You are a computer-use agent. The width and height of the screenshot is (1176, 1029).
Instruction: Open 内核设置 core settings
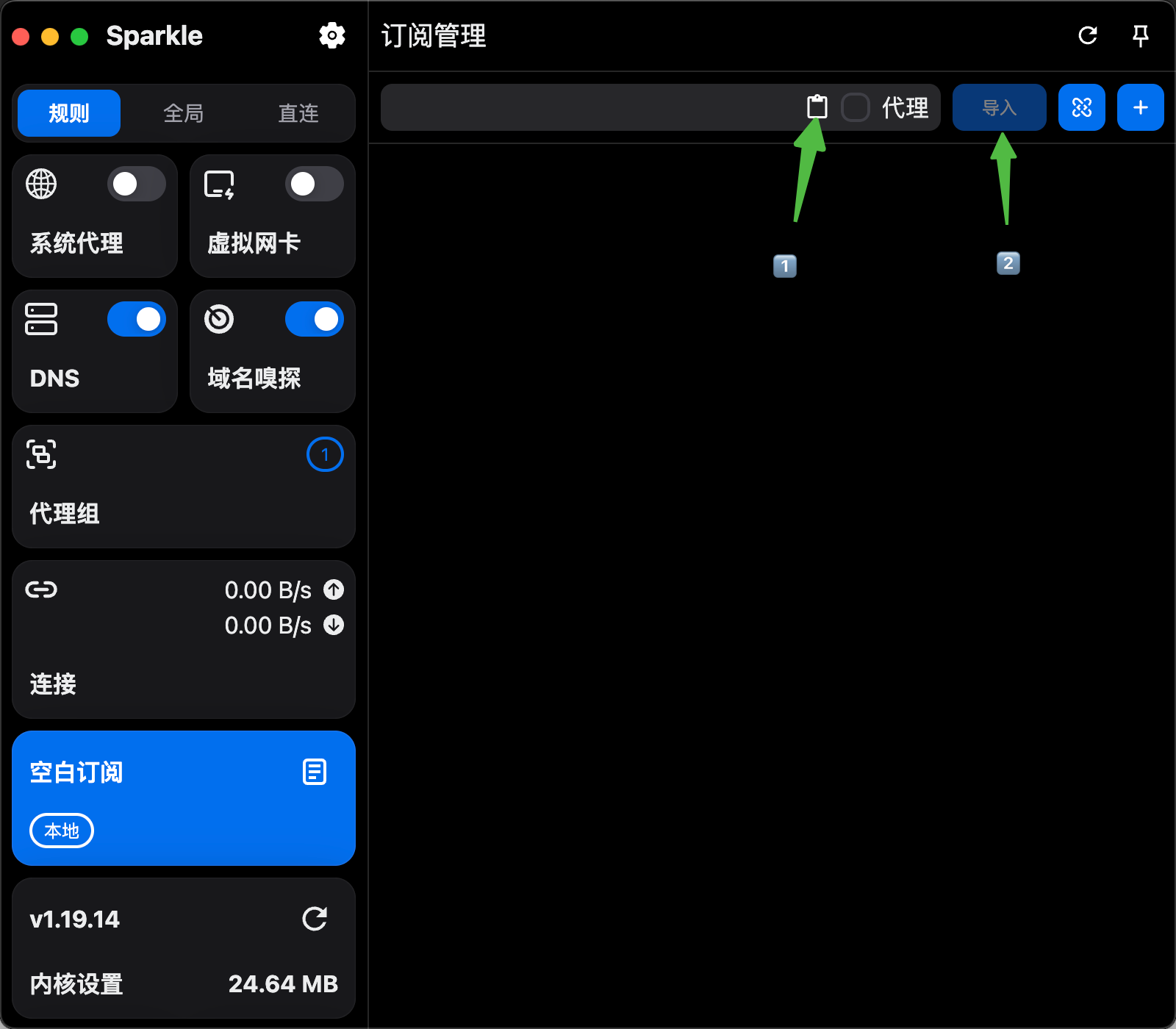76,983
